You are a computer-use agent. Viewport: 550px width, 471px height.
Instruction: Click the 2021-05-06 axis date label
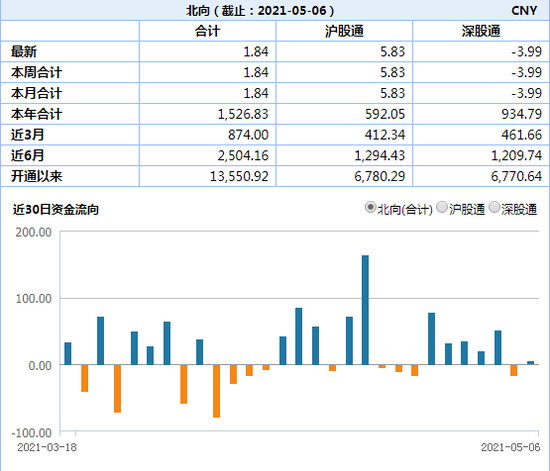tap(510, 447)
